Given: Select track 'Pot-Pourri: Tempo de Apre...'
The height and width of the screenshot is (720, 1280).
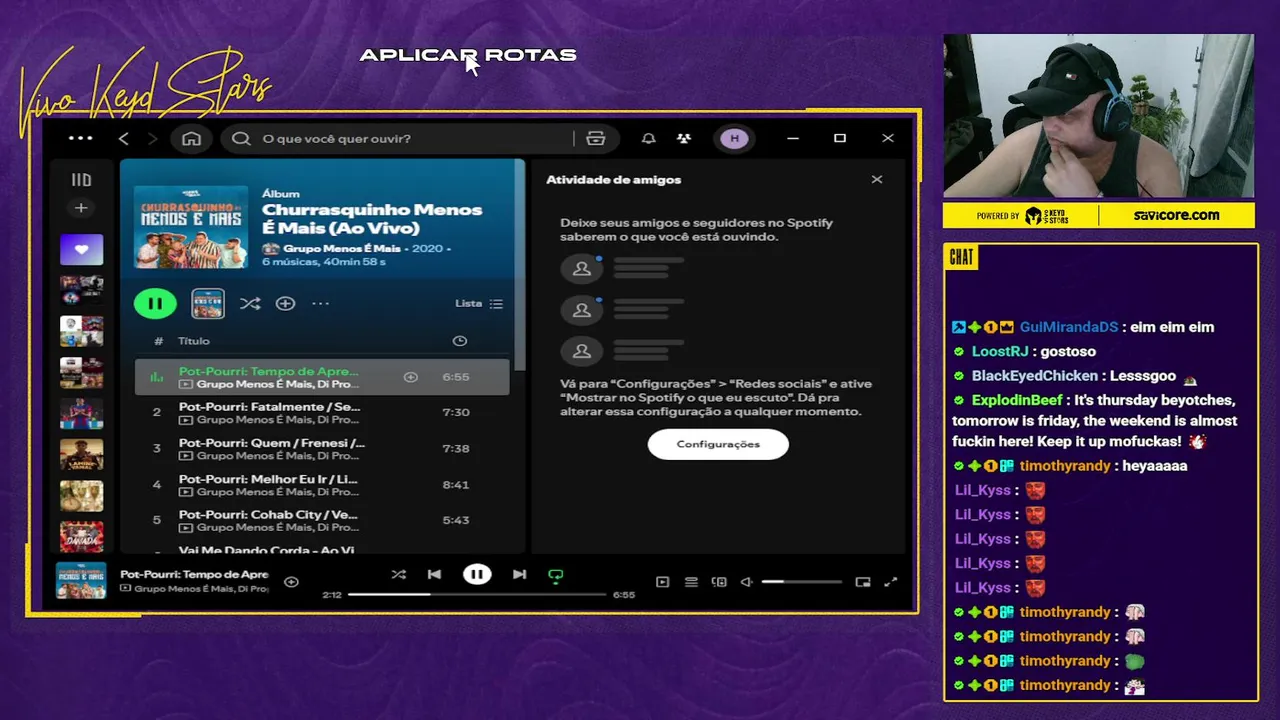Looking at the screenshot, I should tap(322, 377).
